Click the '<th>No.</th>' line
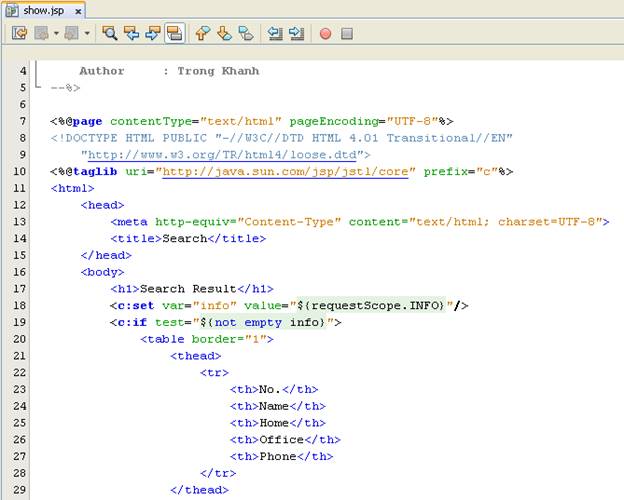The height and width of the screenshot is (500, 624). point(274,389)
